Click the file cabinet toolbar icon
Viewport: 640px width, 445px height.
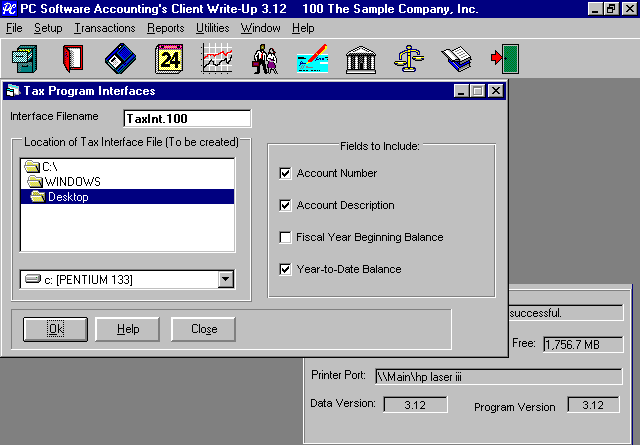click(x=25, y=59)
